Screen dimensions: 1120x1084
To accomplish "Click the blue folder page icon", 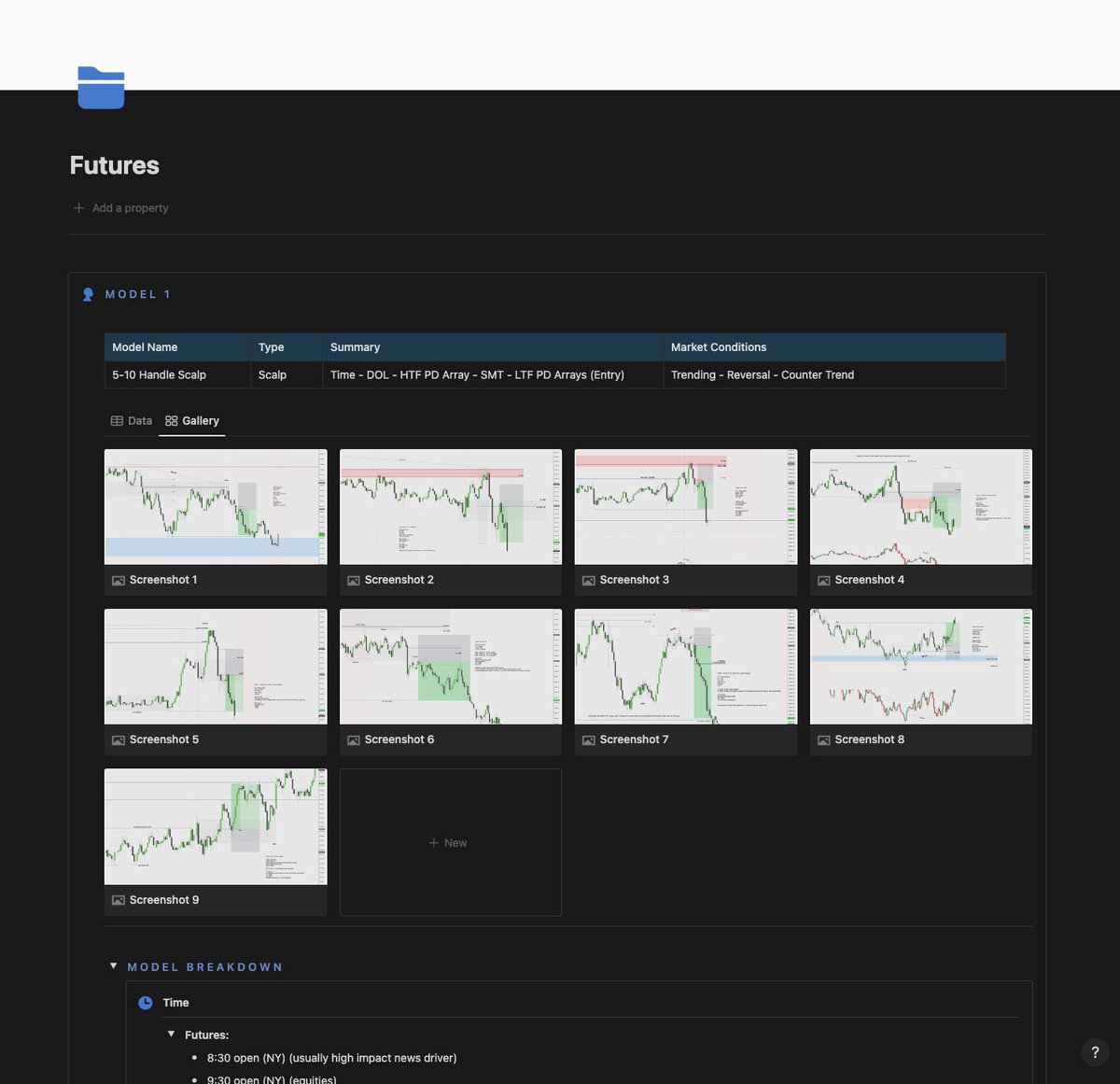I will [101, 88].
